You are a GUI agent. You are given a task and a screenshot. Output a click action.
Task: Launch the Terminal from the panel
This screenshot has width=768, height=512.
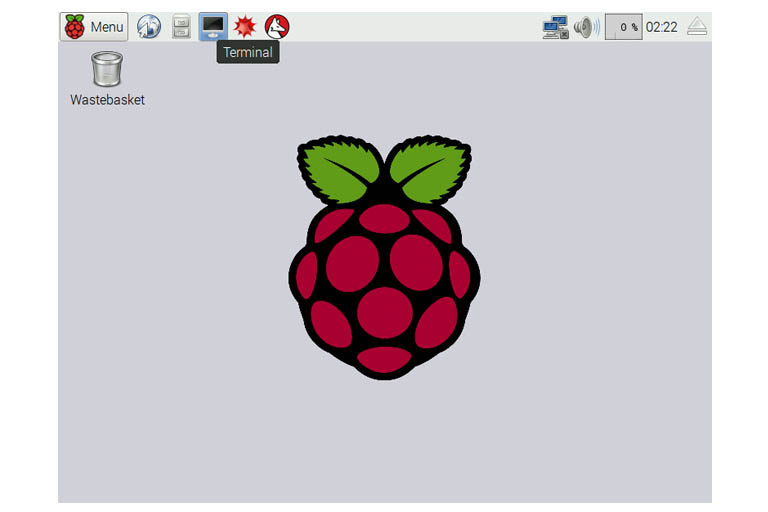point(213,26)
